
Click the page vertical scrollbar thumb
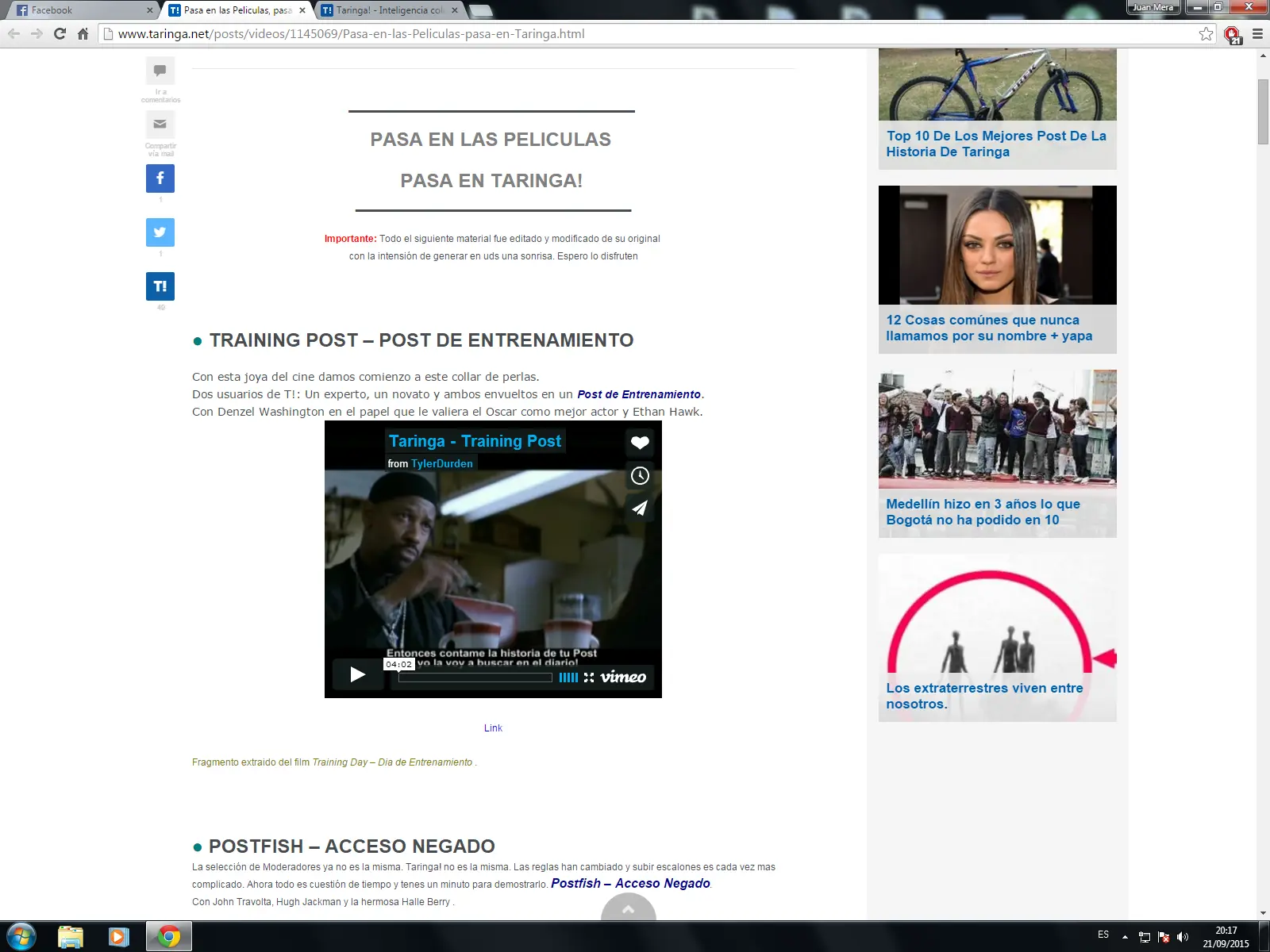(1263, 112)
